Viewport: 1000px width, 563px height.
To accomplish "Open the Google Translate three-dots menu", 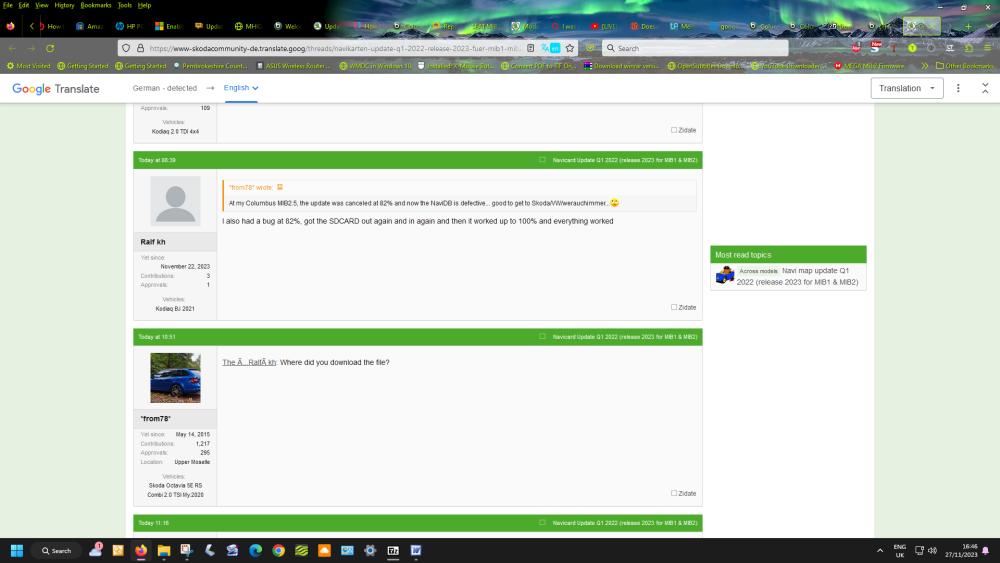I will pos(958,88).
